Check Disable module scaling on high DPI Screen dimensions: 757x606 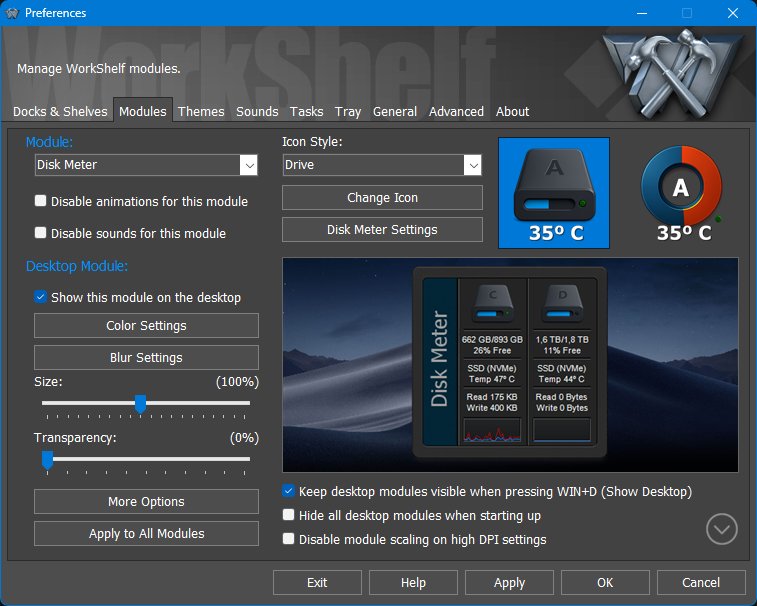(288, 538)
